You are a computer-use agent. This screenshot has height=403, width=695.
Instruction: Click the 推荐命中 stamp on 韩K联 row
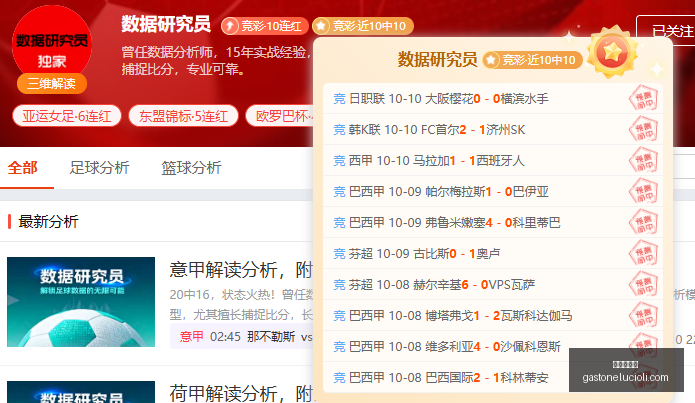pos(644,129)
